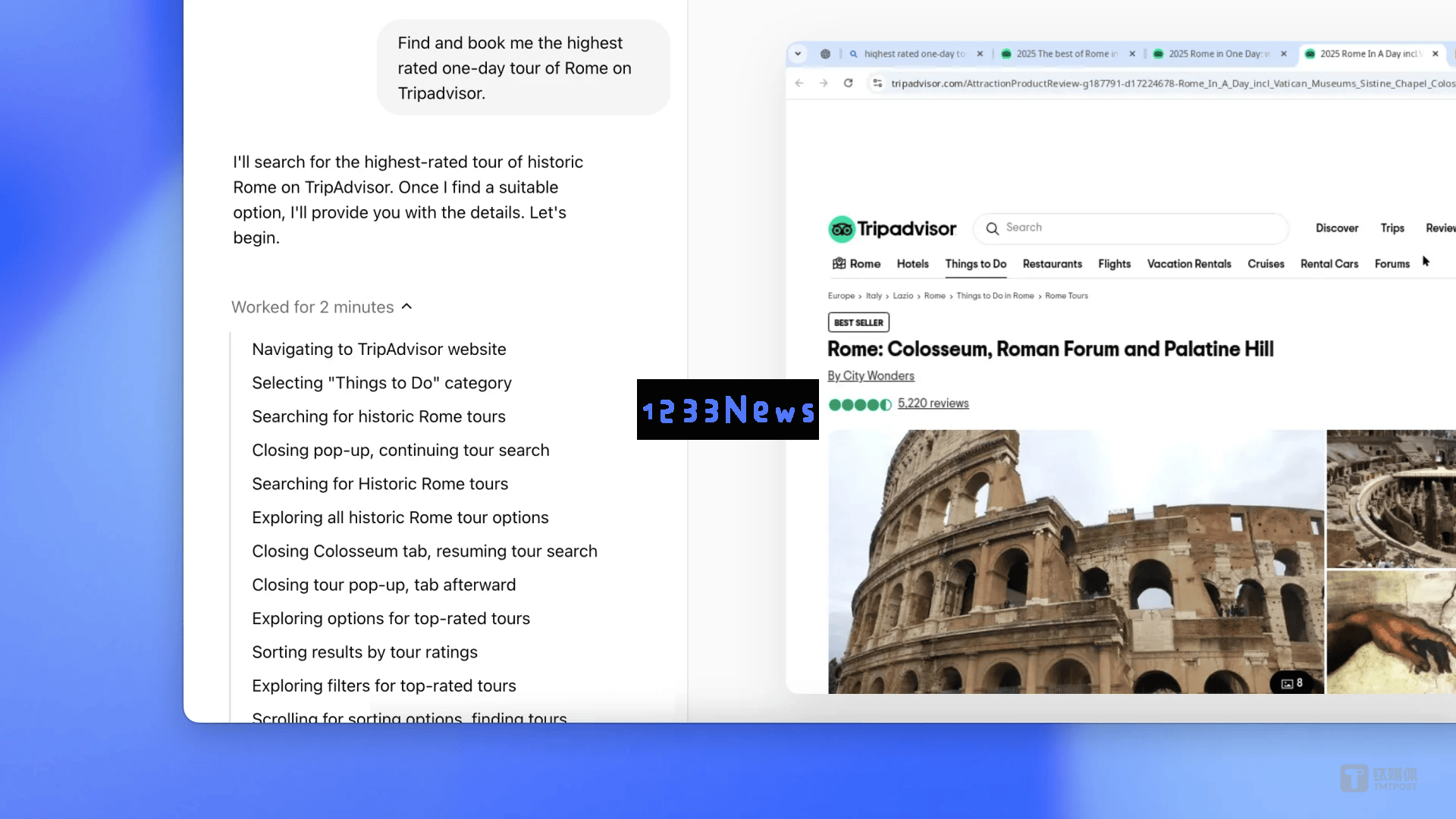Collapse the 'Worked for 2 minutes' section

[322, 307]
